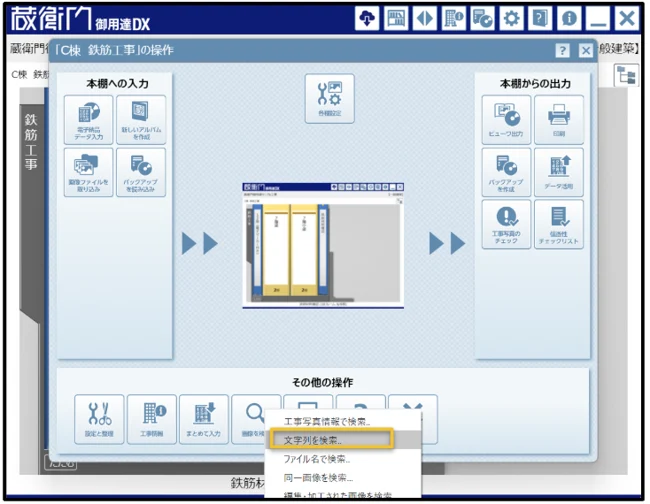Open 信憑性チェックリスト icon

click(x=559, y=225)
